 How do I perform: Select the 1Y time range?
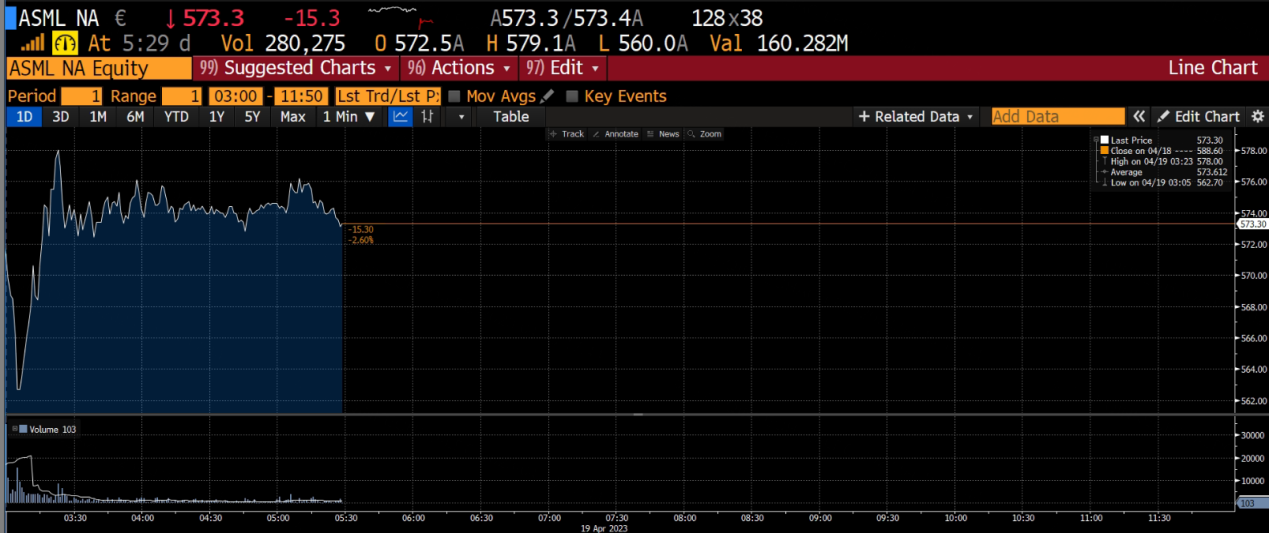[x=216, y=116]
